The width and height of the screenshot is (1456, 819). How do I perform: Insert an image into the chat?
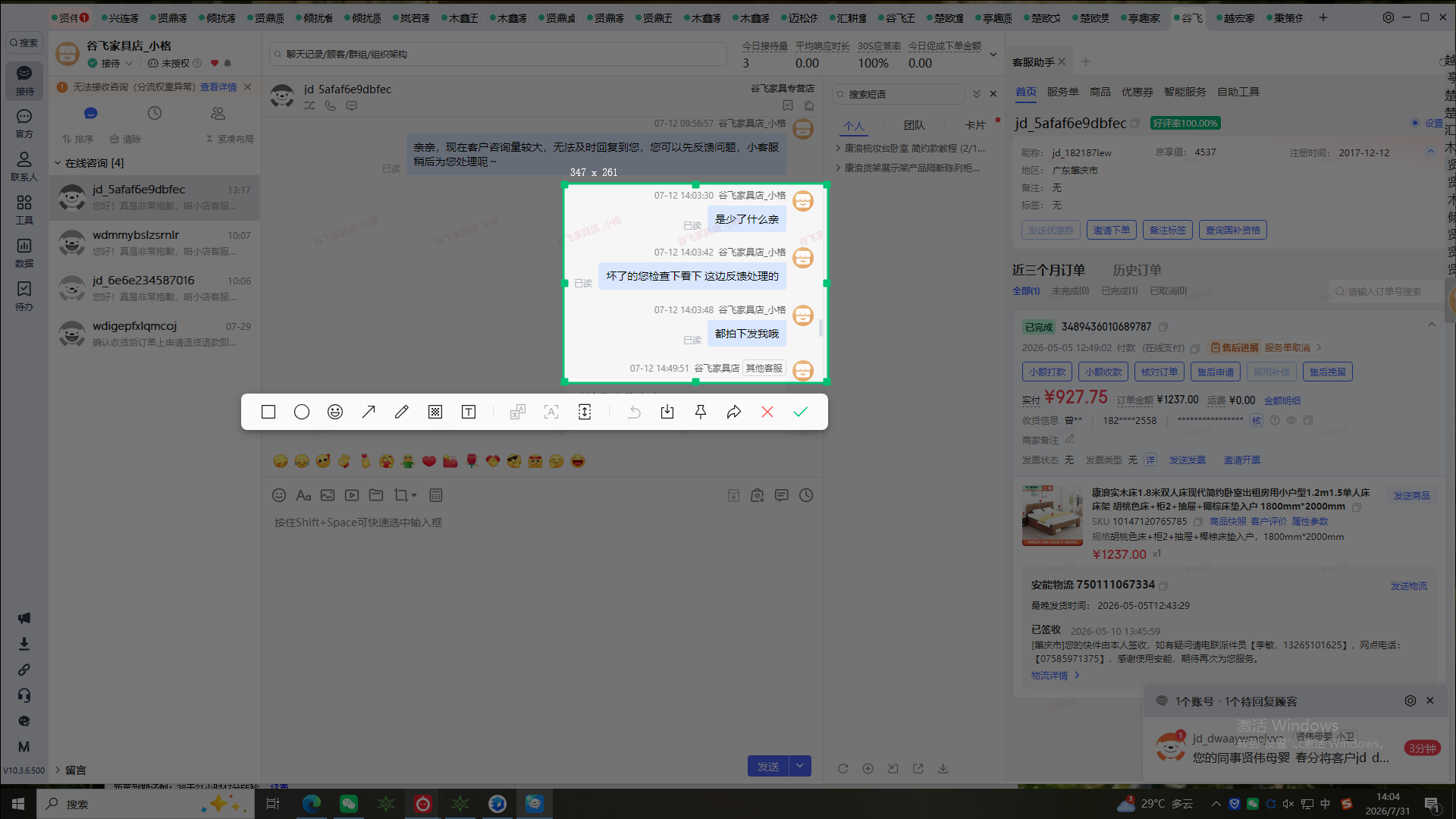[328, 495]
